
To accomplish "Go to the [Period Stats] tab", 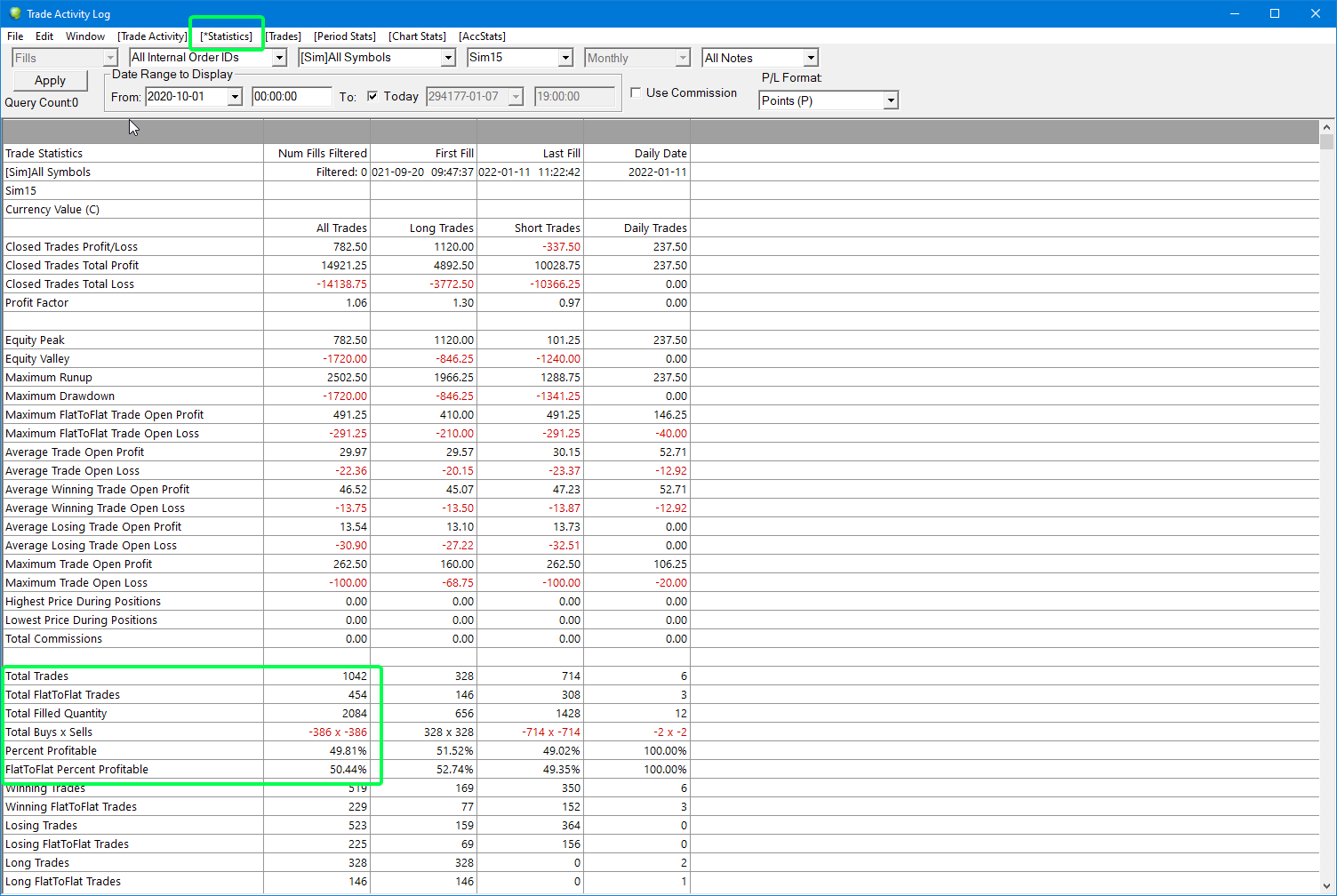I will pyautogui.click(x=345, y=36).
